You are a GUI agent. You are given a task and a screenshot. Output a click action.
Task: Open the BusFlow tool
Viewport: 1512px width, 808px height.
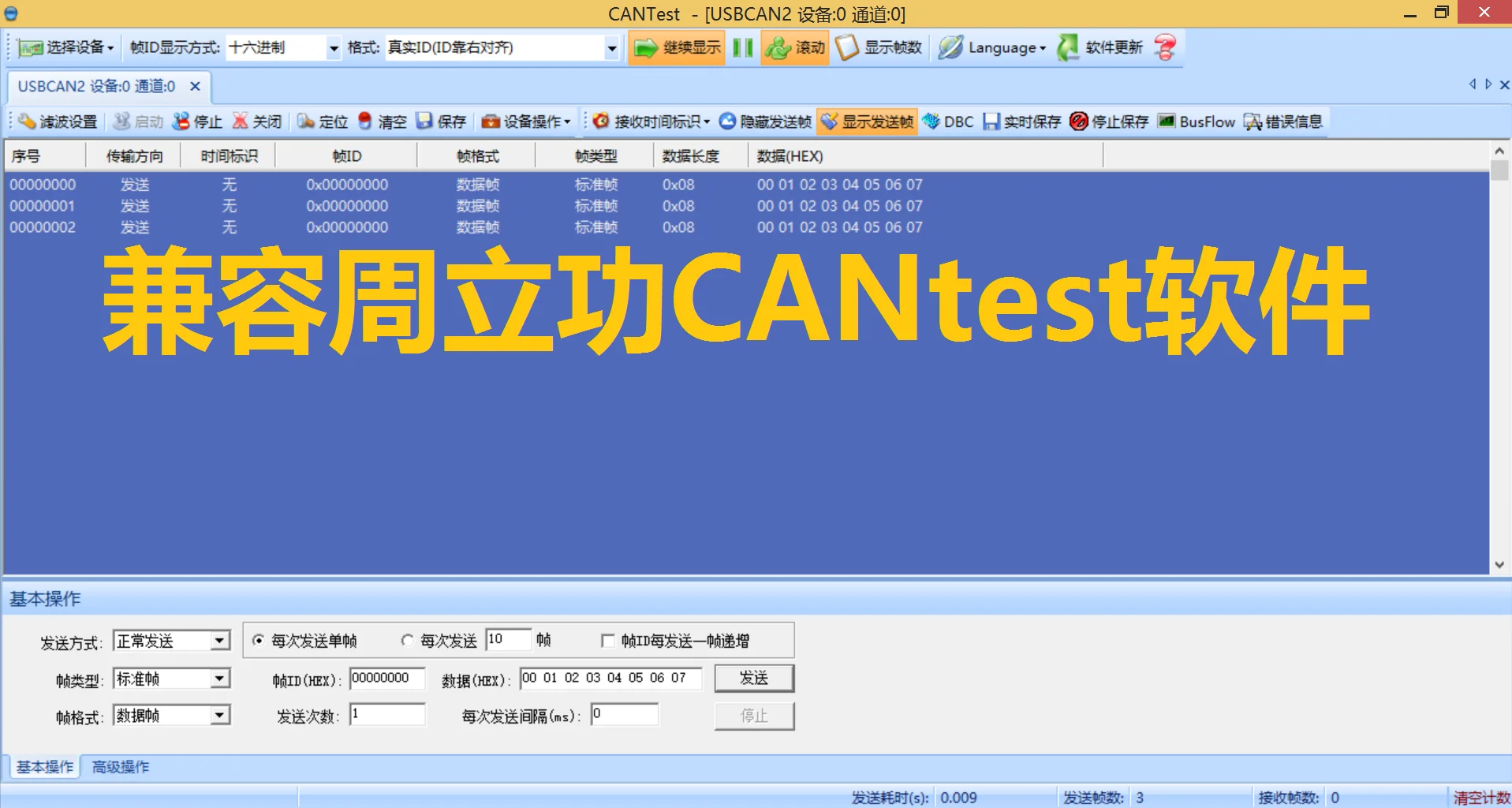(x=1196, y=122)
